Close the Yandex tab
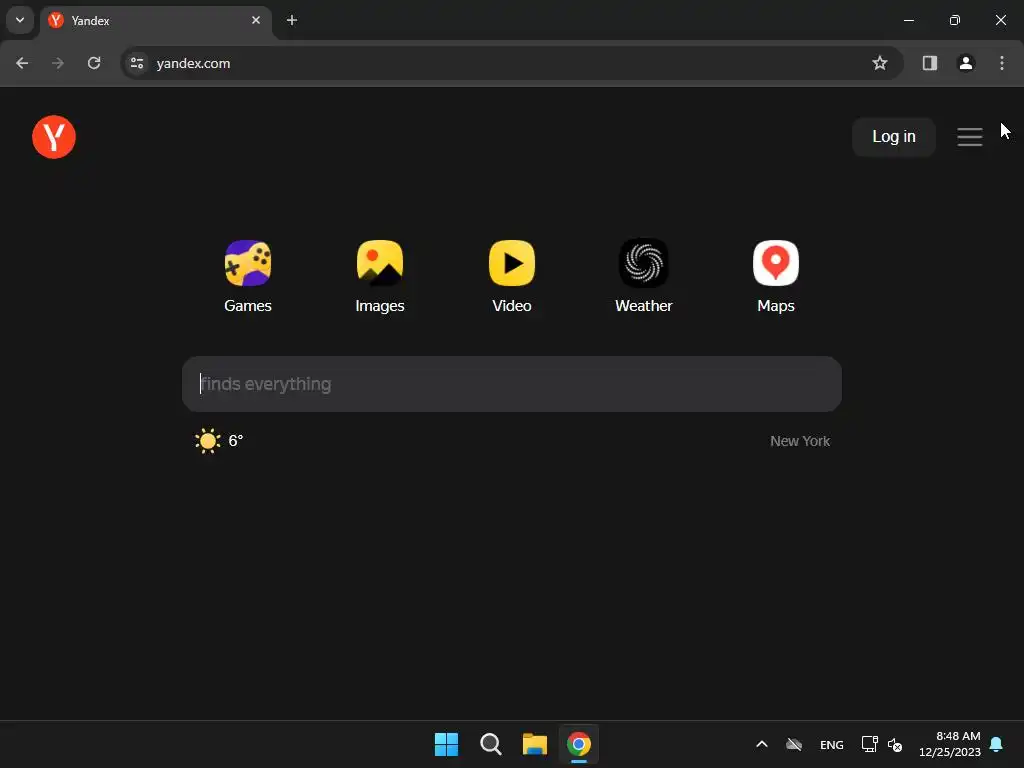Image resolution: width=1024 pixels, height=768 pixels. tap(256, 20)
